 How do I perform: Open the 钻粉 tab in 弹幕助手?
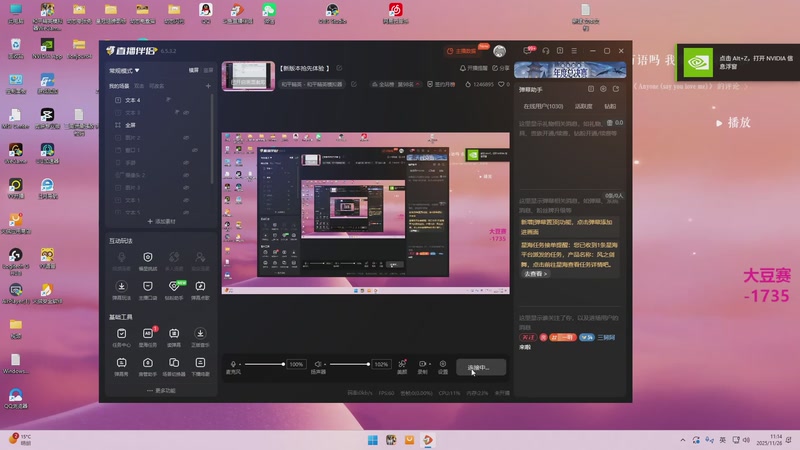610,106
